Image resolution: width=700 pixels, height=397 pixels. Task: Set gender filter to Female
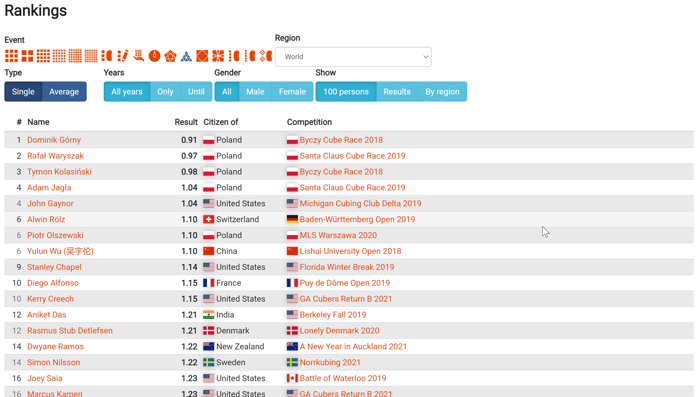coord(292,92)
